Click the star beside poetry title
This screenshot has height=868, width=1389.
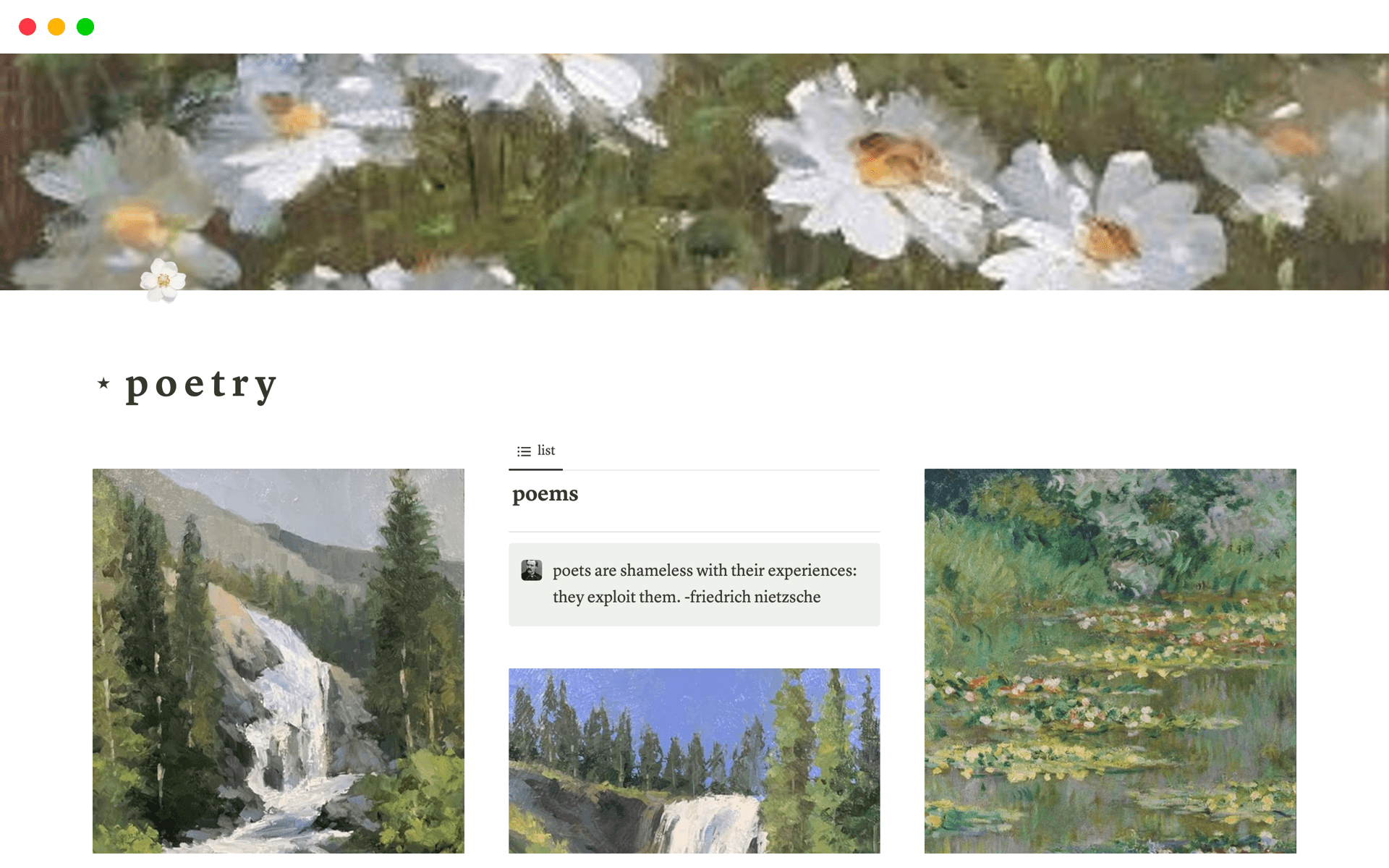tap(103, 383)
